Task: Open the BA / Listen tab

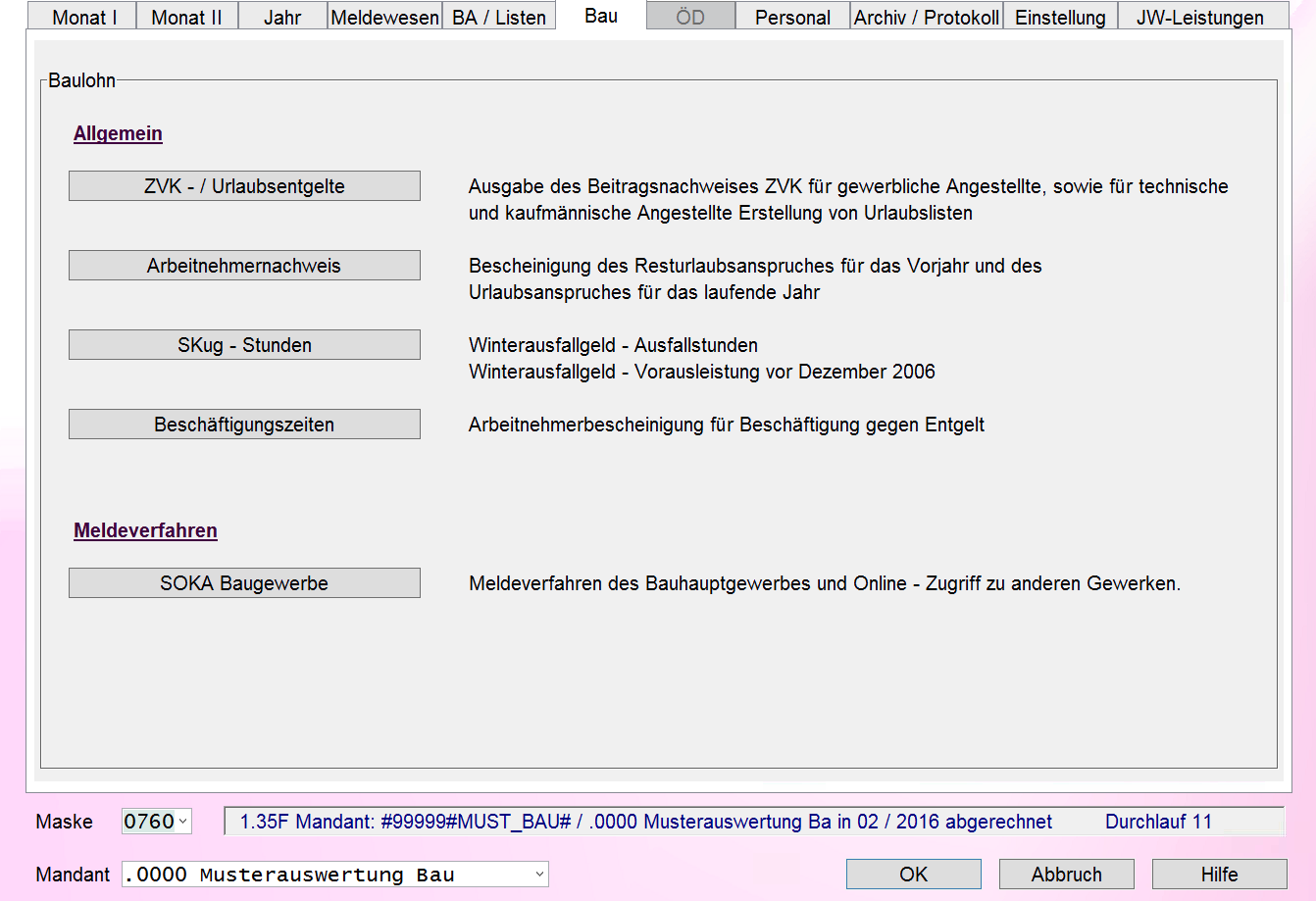Action: (x=499, y=17)
